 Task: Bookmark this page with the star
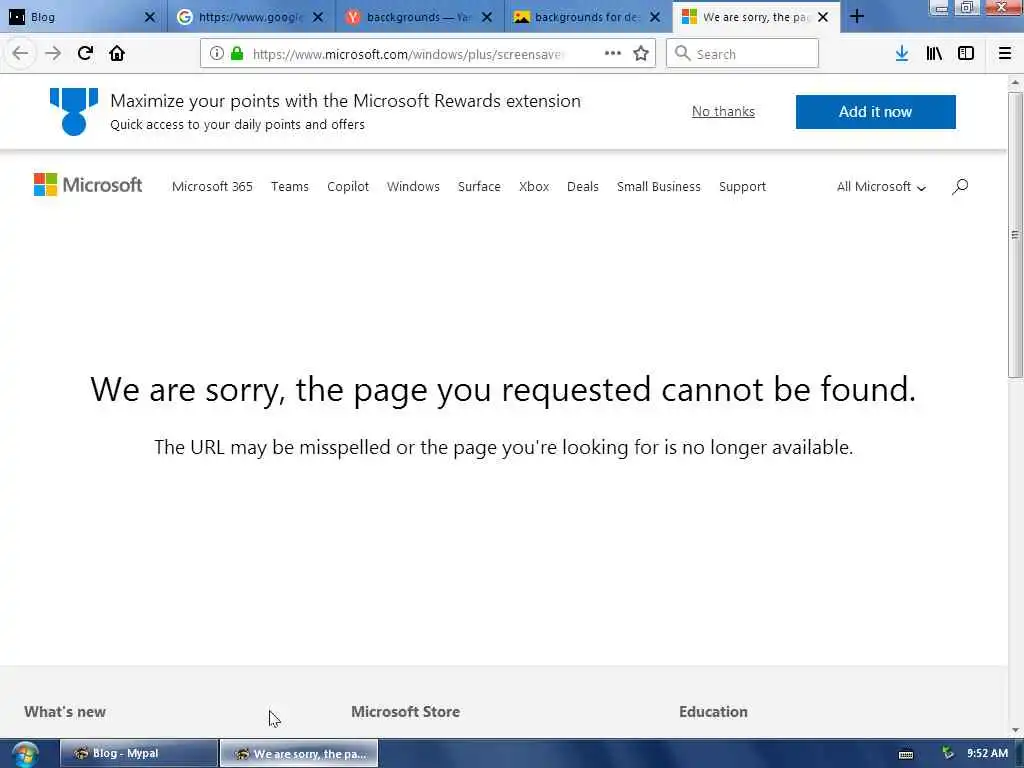(641, 54)
